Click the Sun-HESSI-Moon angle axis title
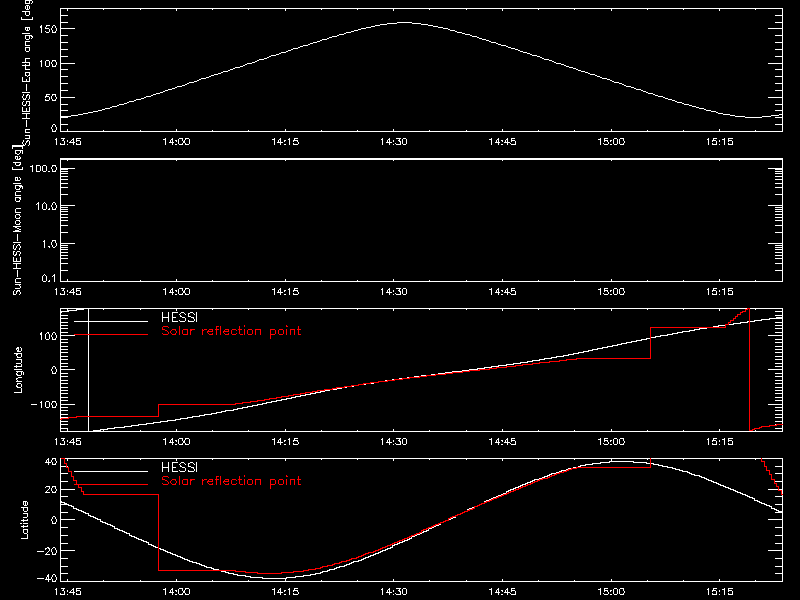 (17, 220)
